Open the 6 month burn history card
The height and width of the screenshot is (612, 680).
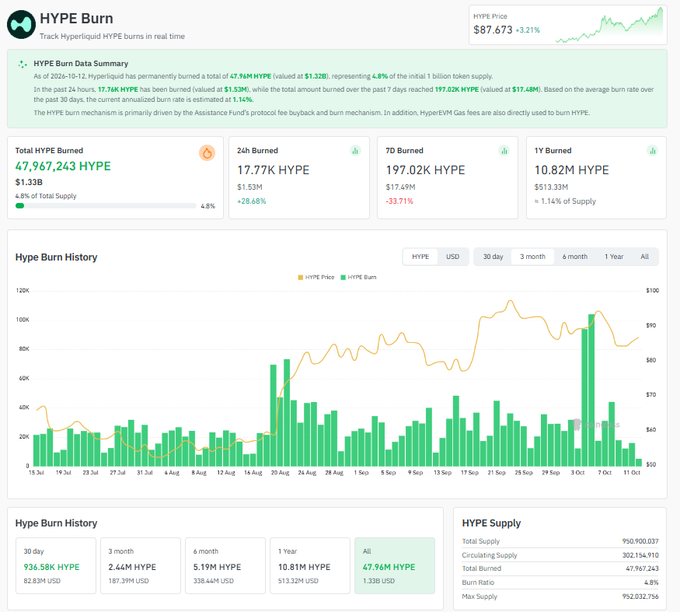click(x=225, y=566)
